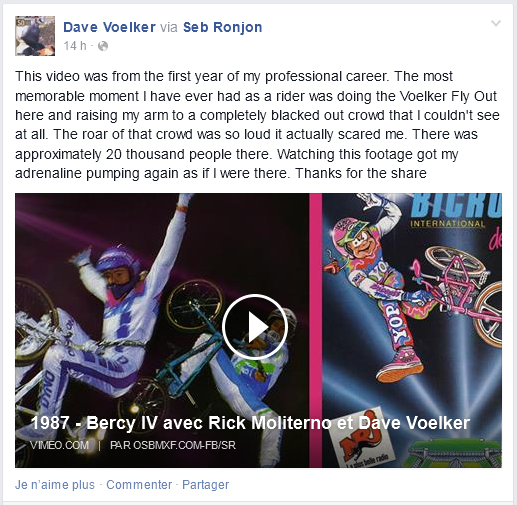Open Dave Voelker's profile picture
The width and height of the screenshot is (517, 505).
(35, 36)
